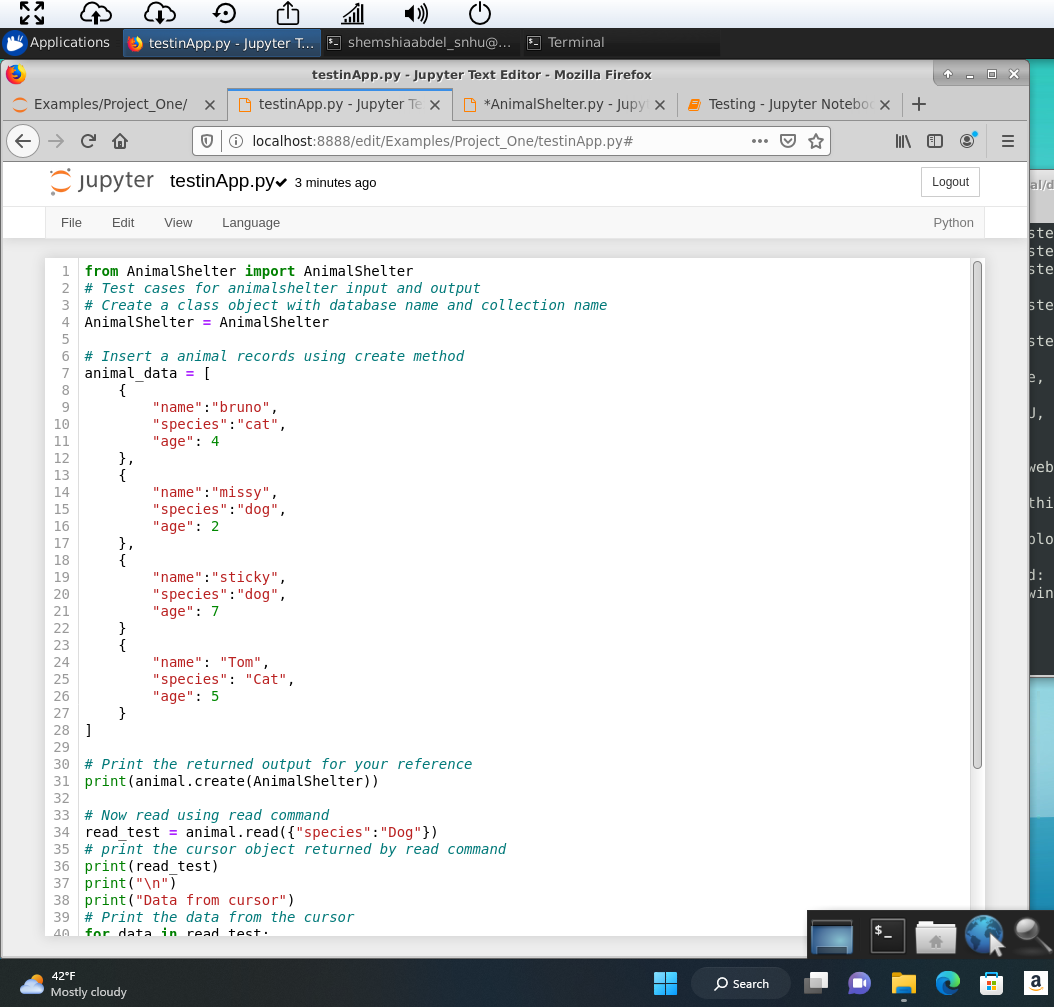Switch to Examples/Project_One/ browser tab
Screen dimensions: 1054x1007
(110, 104)
